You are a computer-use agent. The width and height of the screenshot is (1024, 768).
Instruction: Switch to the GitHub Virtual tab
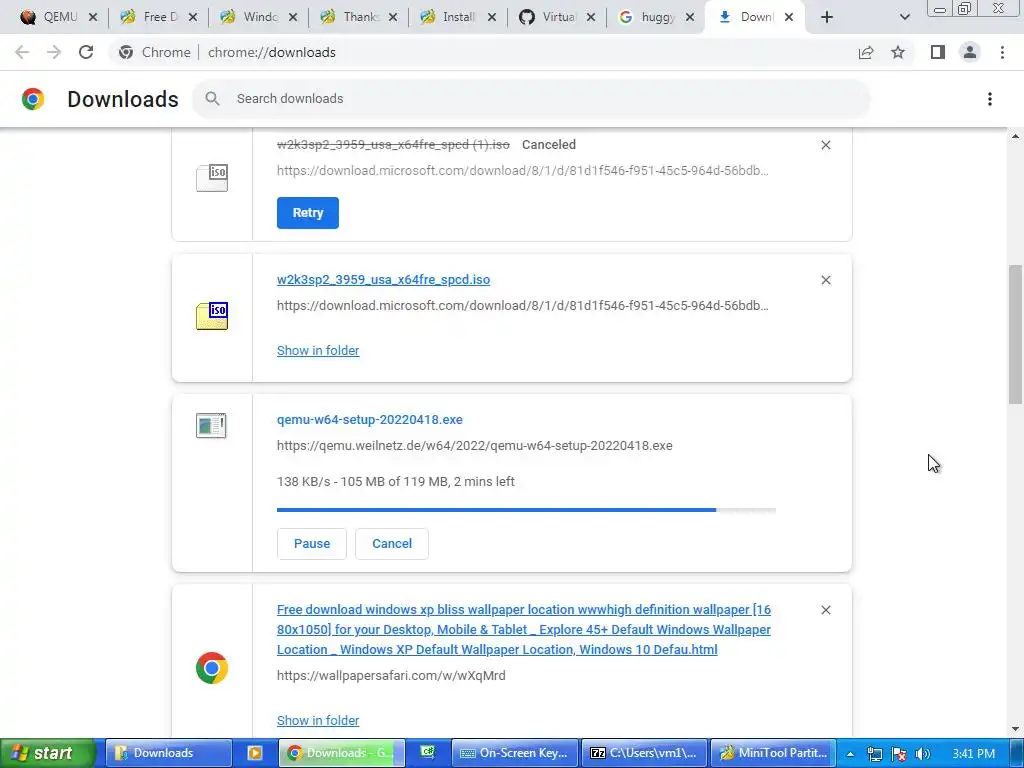(x=556, y=17)
